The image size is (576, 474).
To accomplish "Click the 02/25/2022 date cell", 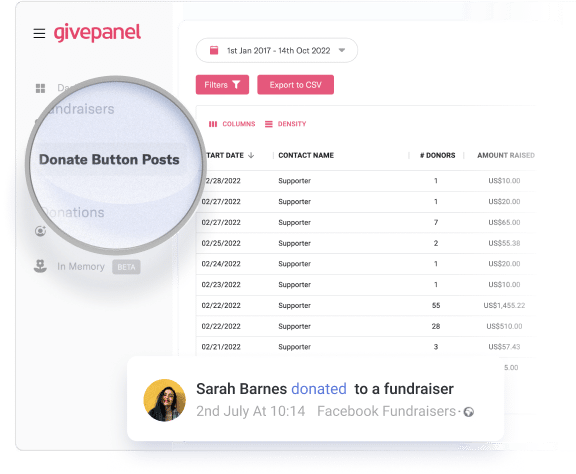I will tap(221, 243).
